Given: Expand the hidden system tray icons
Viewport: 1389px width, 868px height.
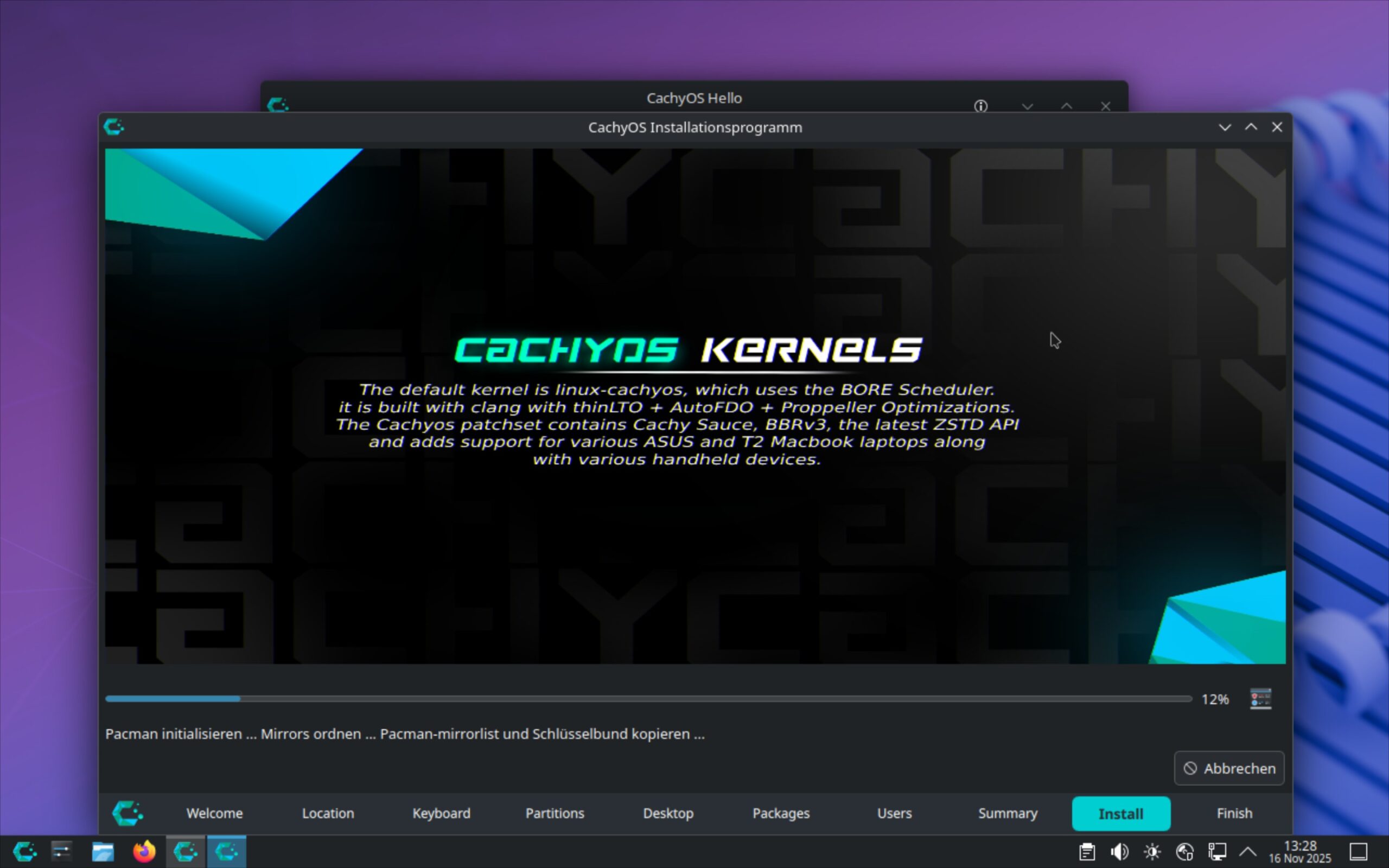Looking at the screenshot, I should tap(1248, 851).
